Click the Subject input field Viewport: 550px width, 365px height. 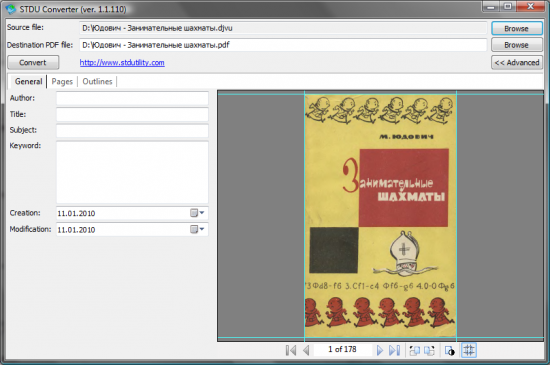click(132, 130)
